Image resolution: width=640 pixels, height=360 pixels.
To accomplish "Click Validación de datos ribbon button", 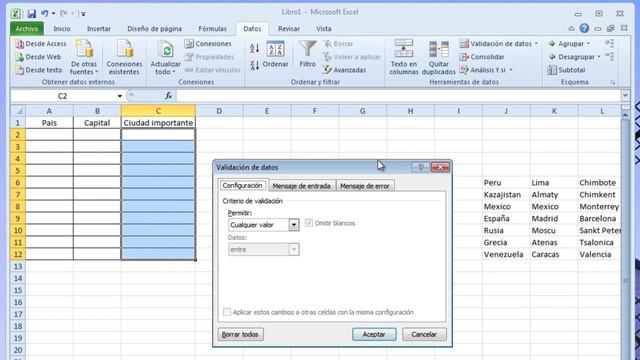I will tap(496, 44).
